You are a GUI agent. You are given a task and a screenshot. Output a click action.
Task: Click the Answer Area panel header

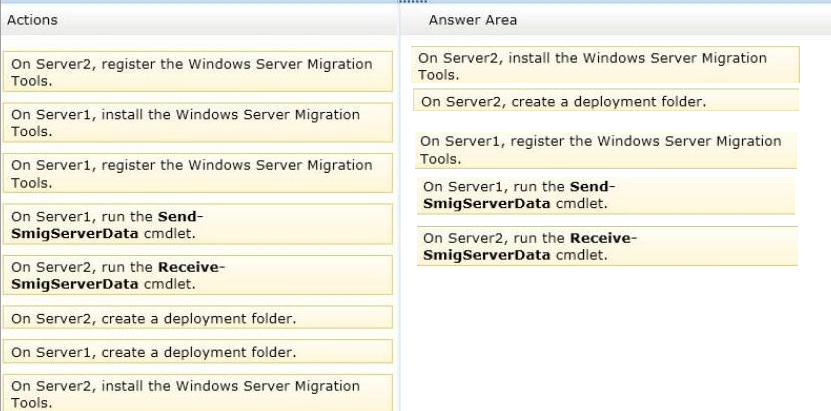click(x=615, y=20)
